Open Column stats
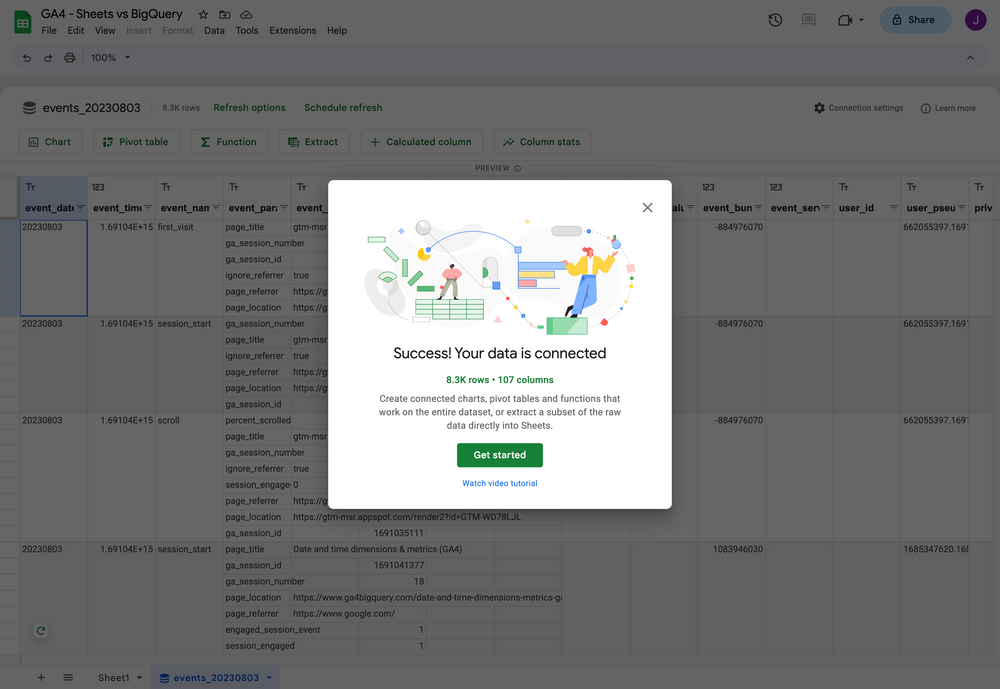 click(x=542, y=141)
